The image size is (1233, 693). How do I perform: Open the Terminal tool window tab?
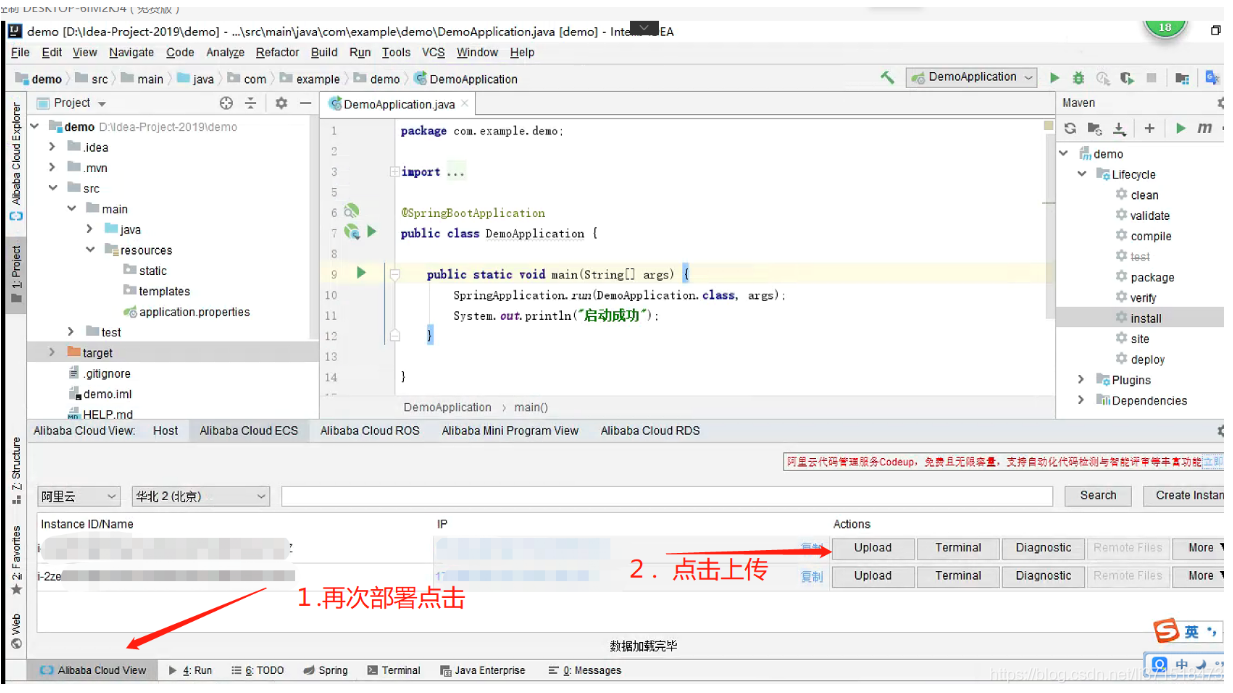[393, 671]
